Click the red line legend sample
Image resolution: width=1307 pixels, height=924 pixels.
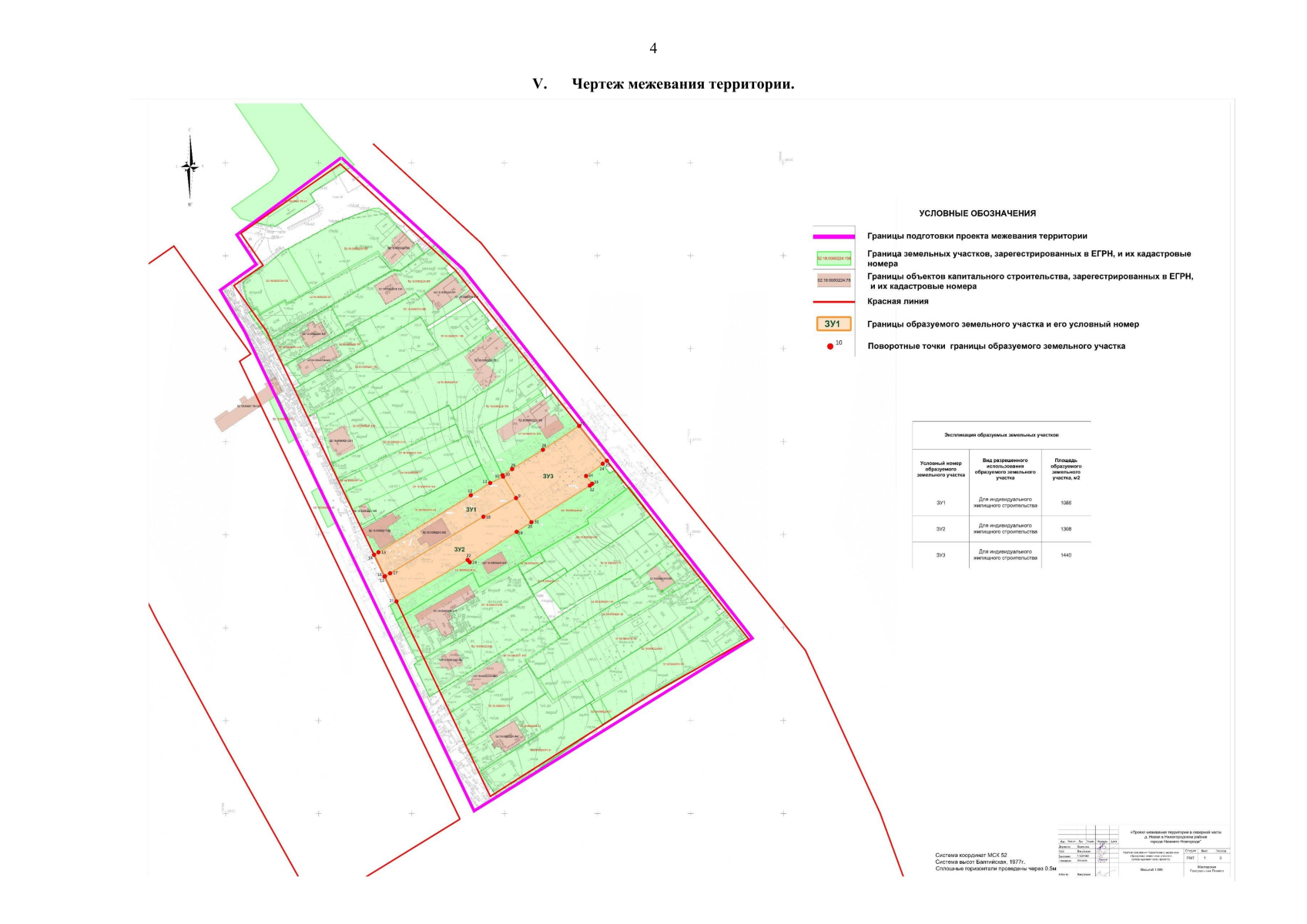[x=833, y=302]
